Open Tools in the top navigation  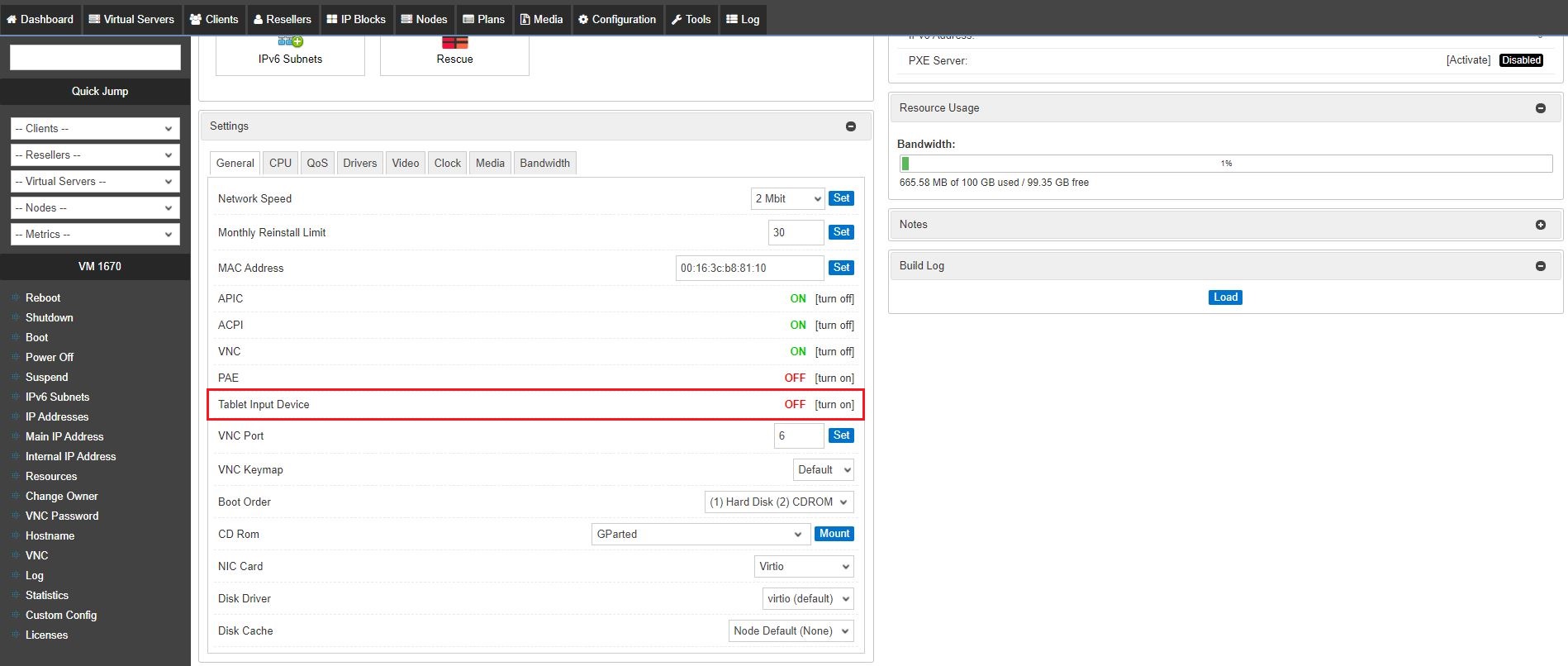click(691, 19)
